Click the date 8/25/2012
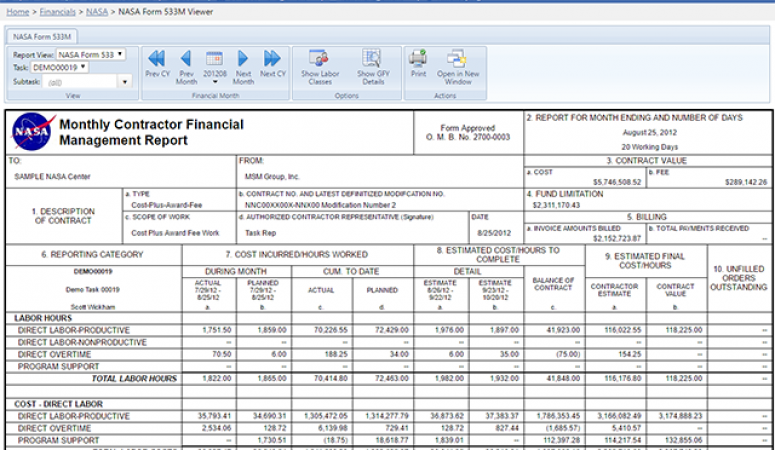 pos(494,233)
